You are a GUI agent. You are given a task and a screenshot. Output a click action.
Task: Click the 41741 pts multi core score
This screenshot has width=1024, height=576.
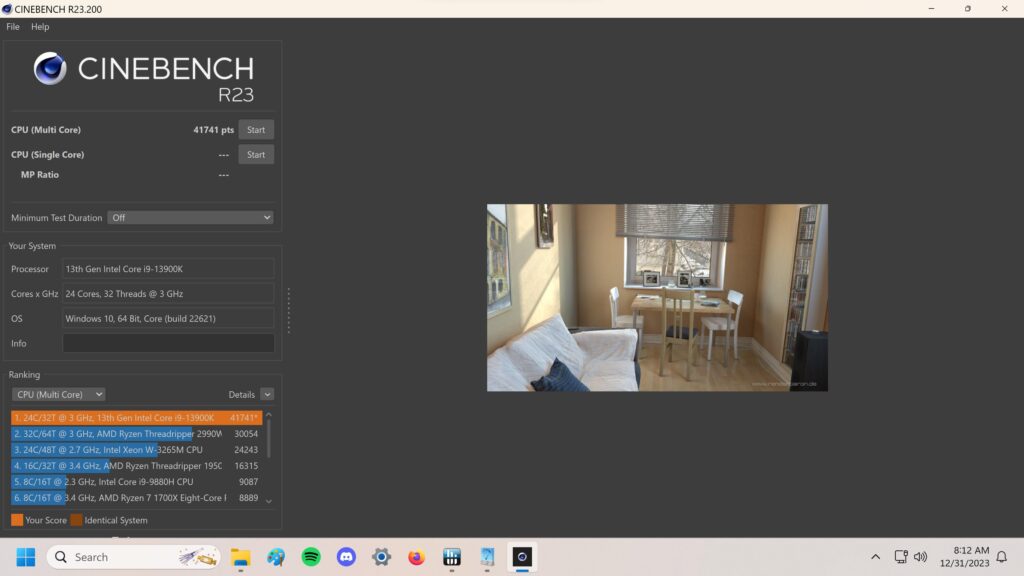click(214, 130)
